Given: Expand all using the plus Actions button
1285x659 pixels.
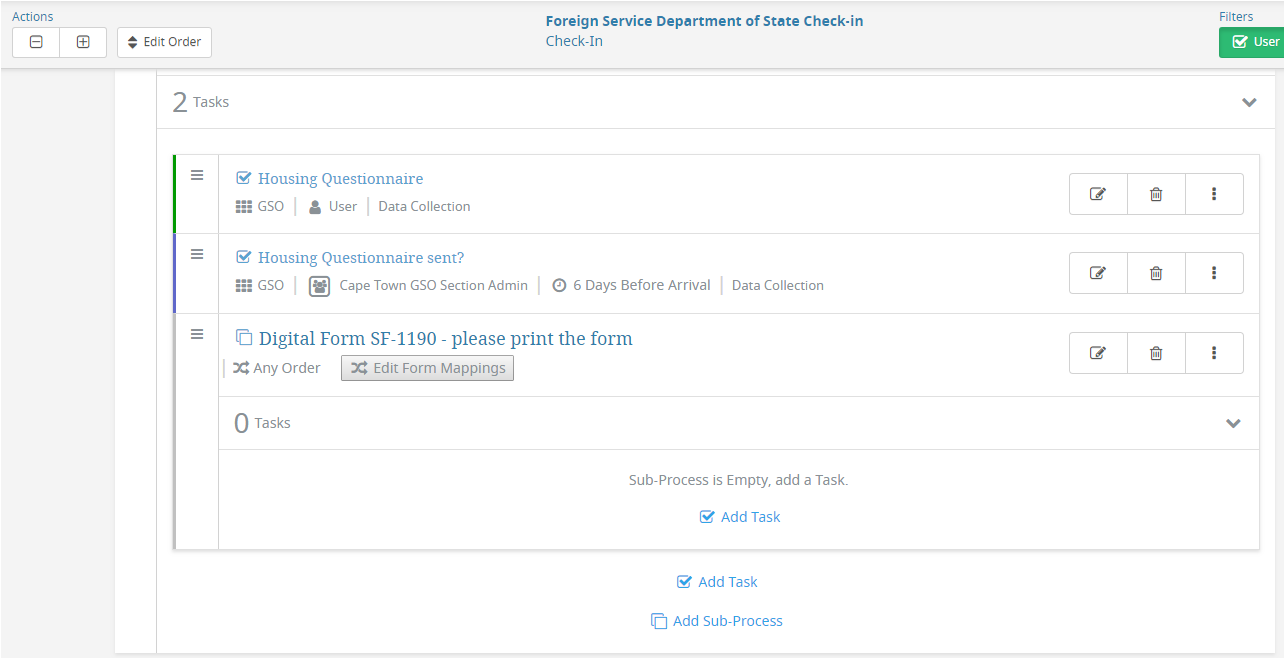Looking at the screenshot, I should (83, 42).
